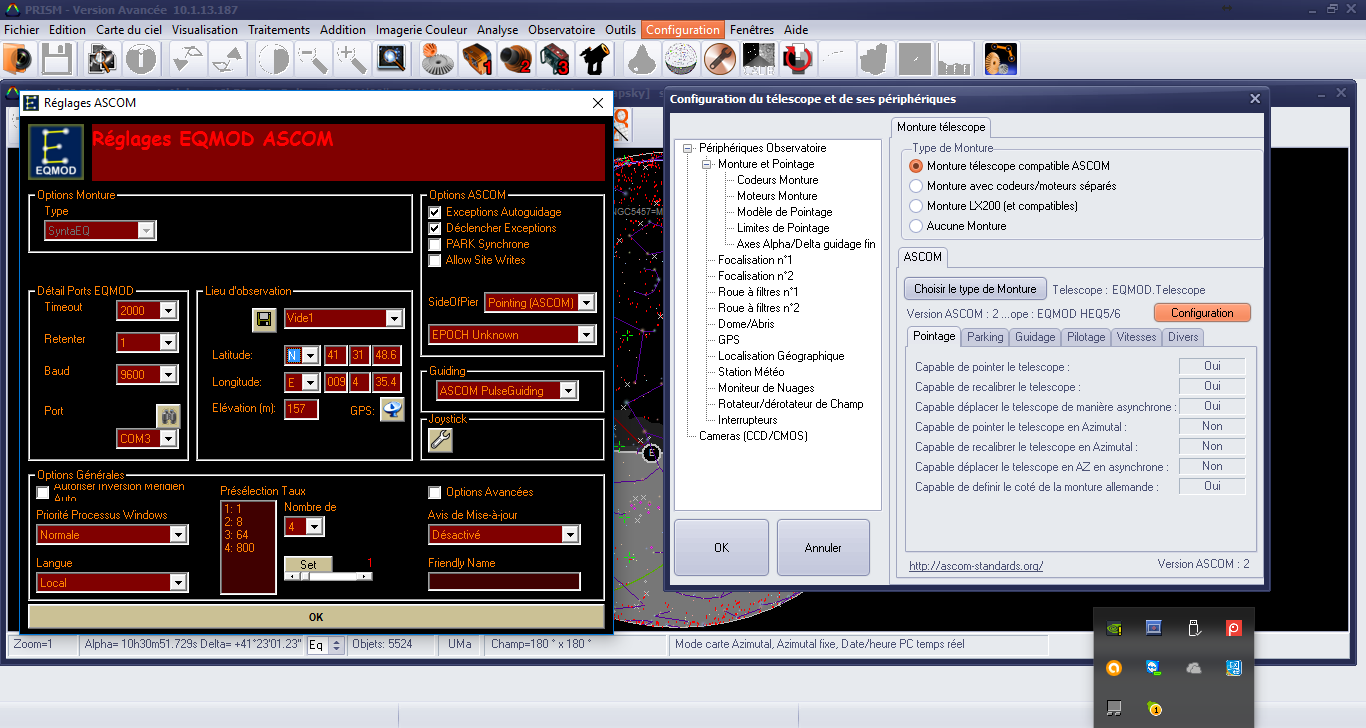
Task: Switch to the Guidage tab
Action: [x=1035, y=337]
